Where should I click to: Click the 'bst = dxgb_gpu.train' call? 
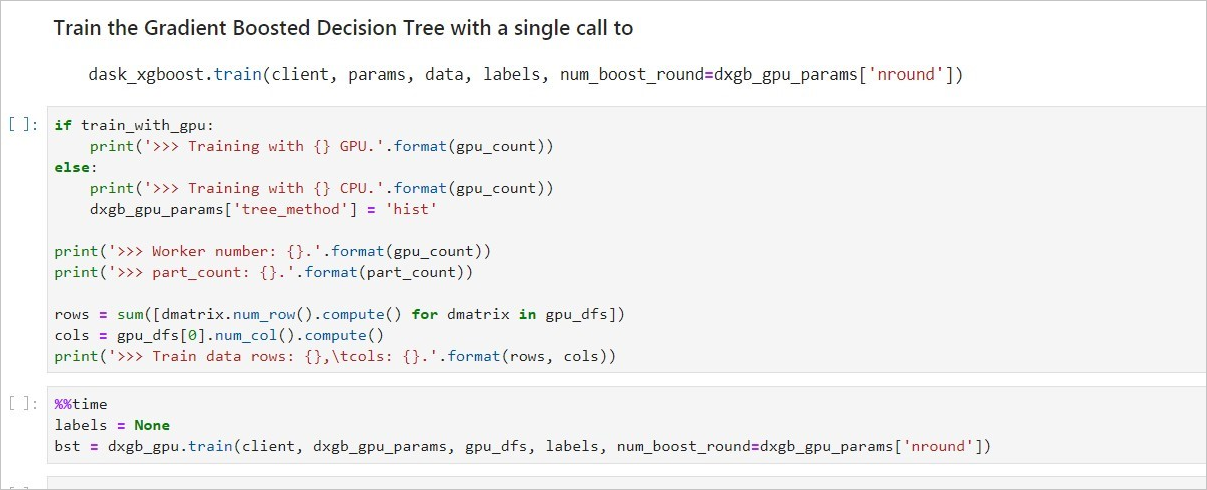point(170,446)
